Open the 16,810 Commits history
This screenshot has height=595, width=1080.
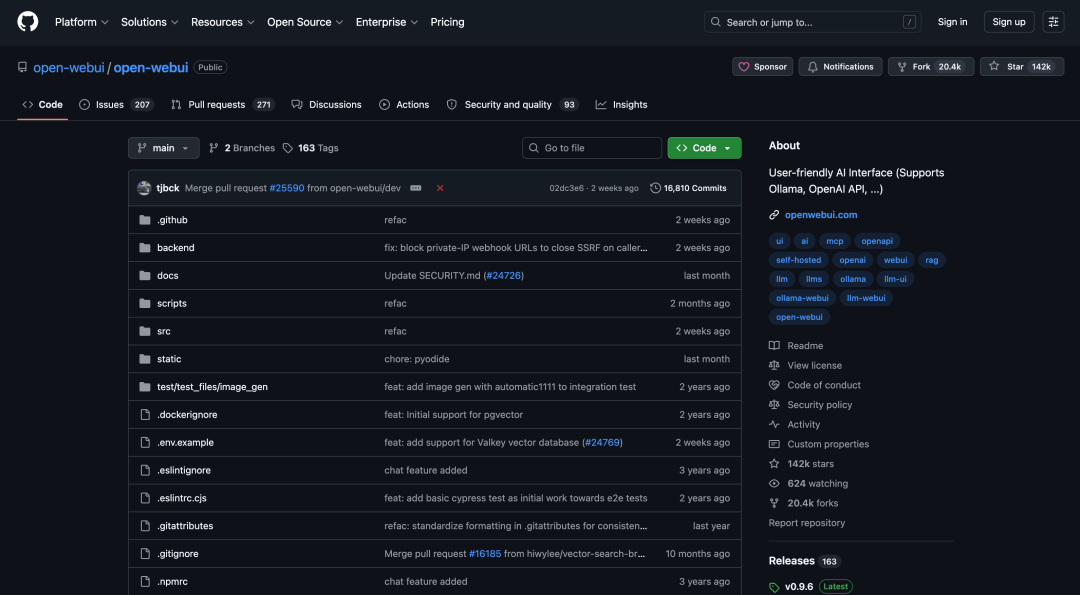pos(688,188)
